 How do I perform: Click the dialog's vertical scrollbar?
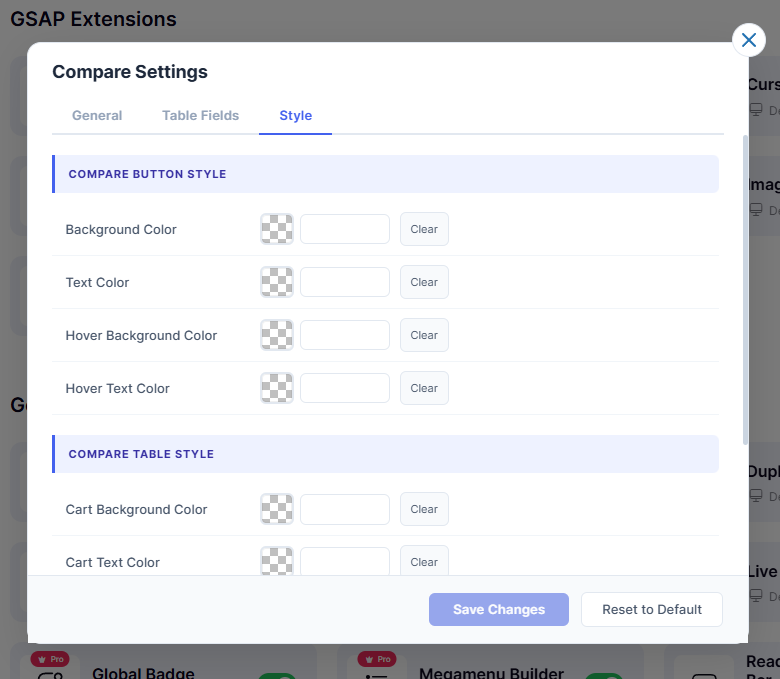coord(744,290)
